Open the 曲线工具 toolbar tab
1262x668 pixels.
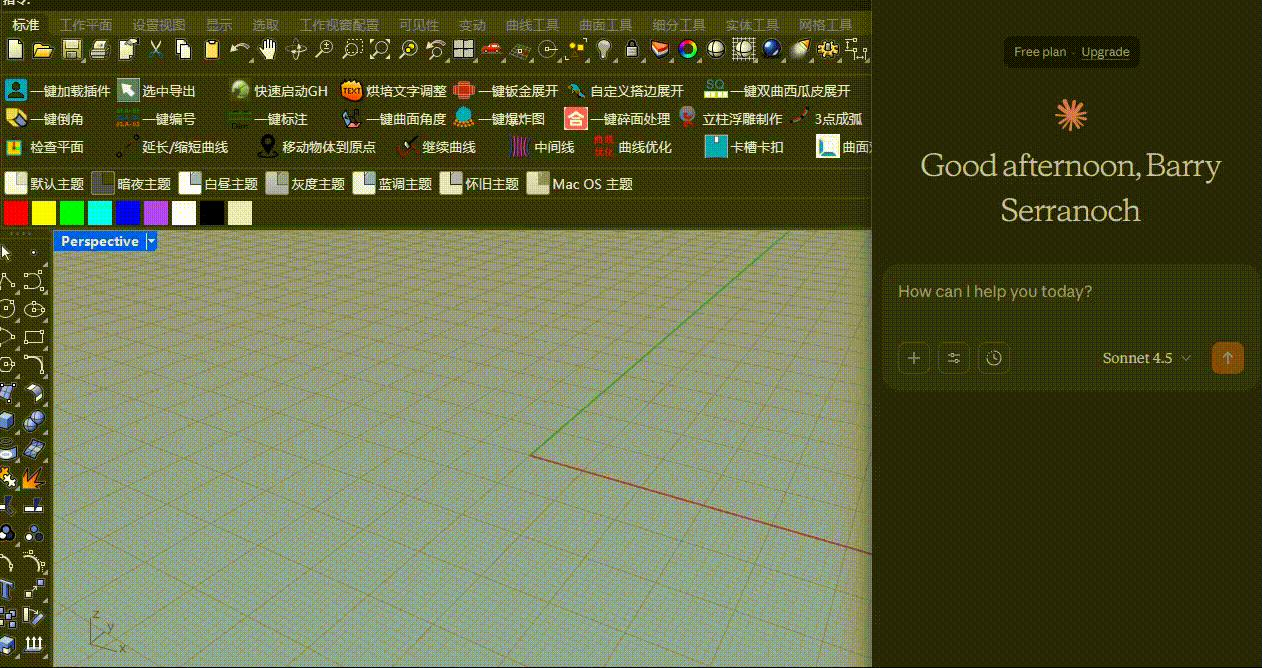click(533, 25)
